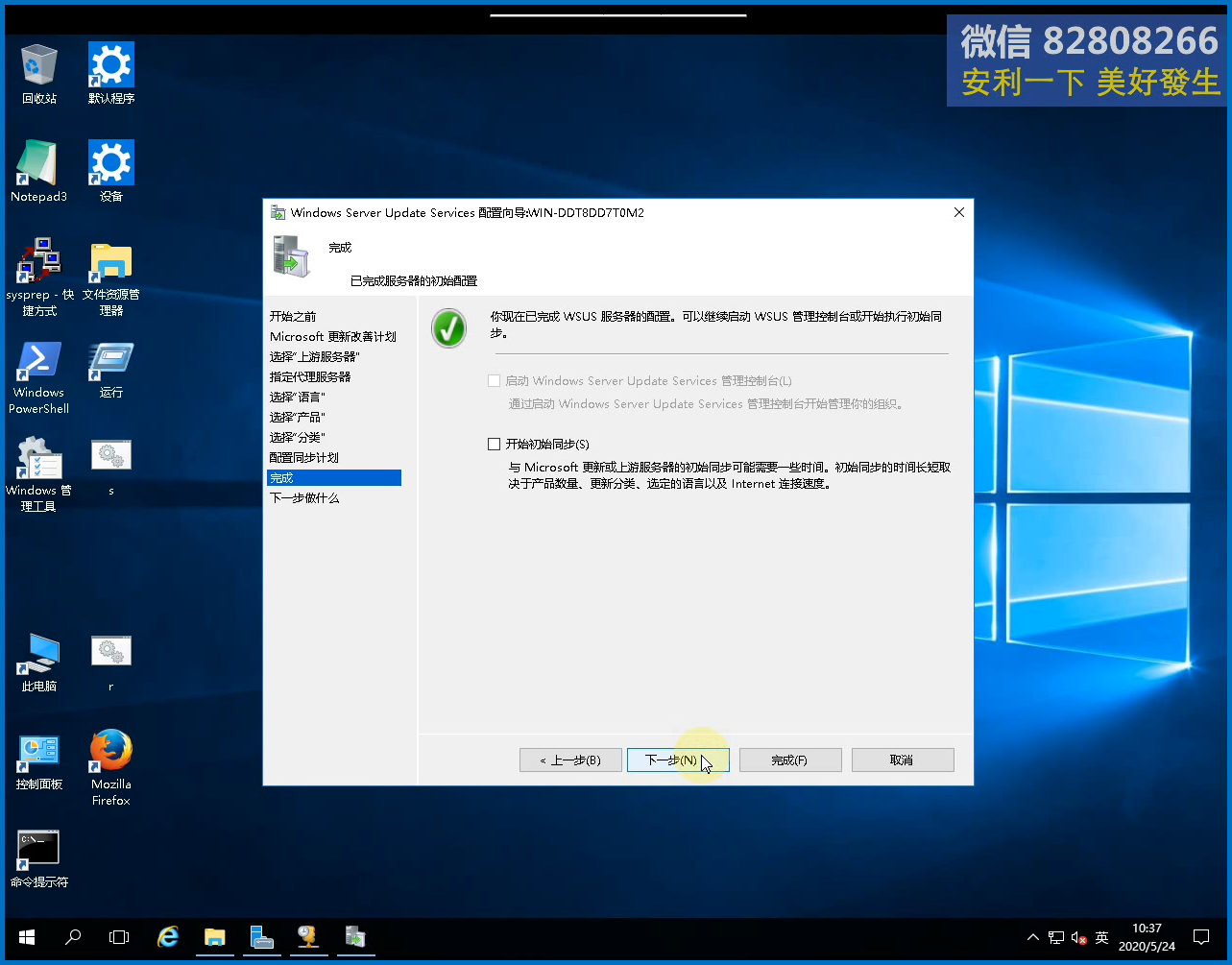Image resolution: width=1232 pixels, height=965 pixels.
Task: Launch Windows PowerShell from the desktop
Action: point(38,377)
